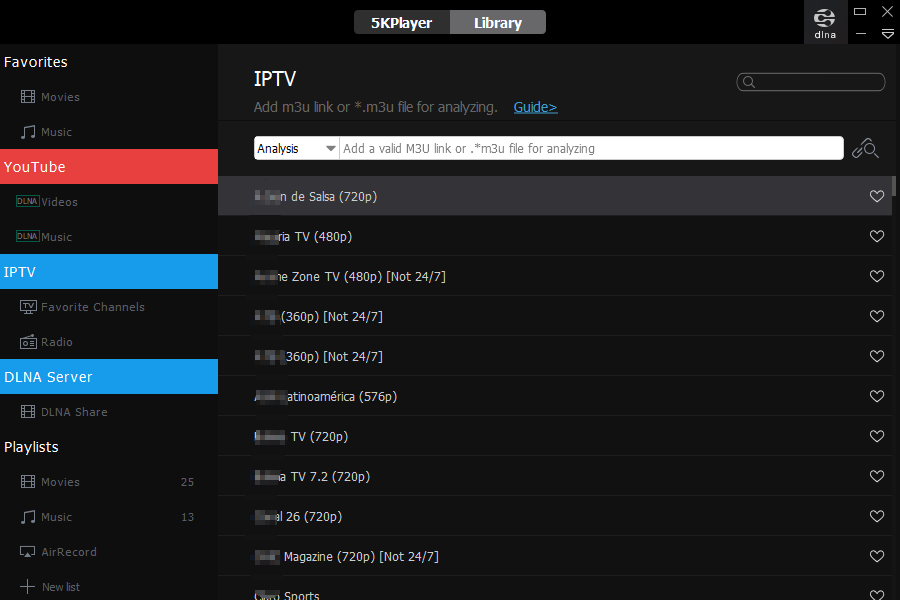The height and width of the screenshot is (600, 900).
Task: Toggle heart on first '(360p) [Not 24/7]' row
Action: point(876,316)
